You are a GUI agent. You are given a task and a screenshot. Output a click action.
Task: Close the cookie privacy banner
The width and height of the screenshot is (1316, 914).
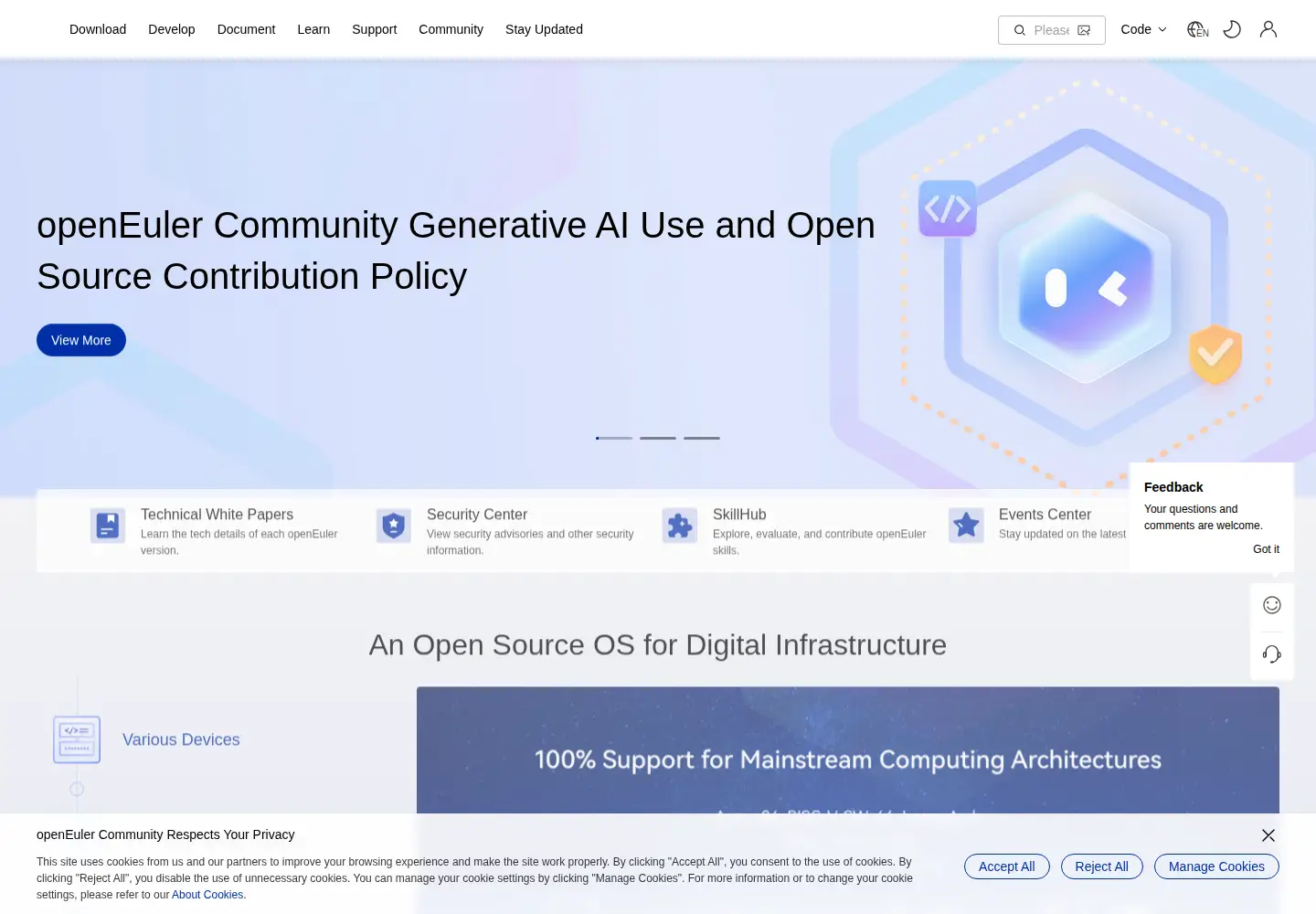pyautogui.click(x=1268, y=835)
